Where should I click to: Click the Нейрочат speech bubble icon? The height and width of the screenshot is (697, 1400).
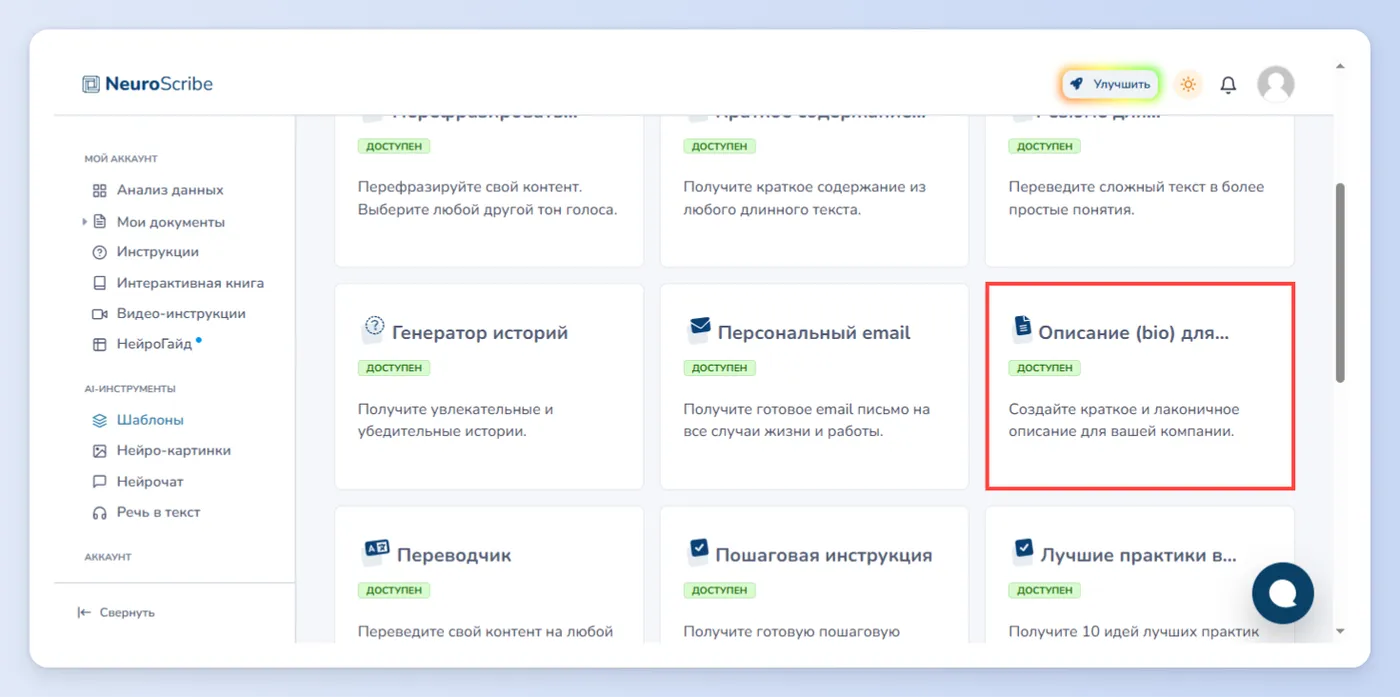coord(99,481)
